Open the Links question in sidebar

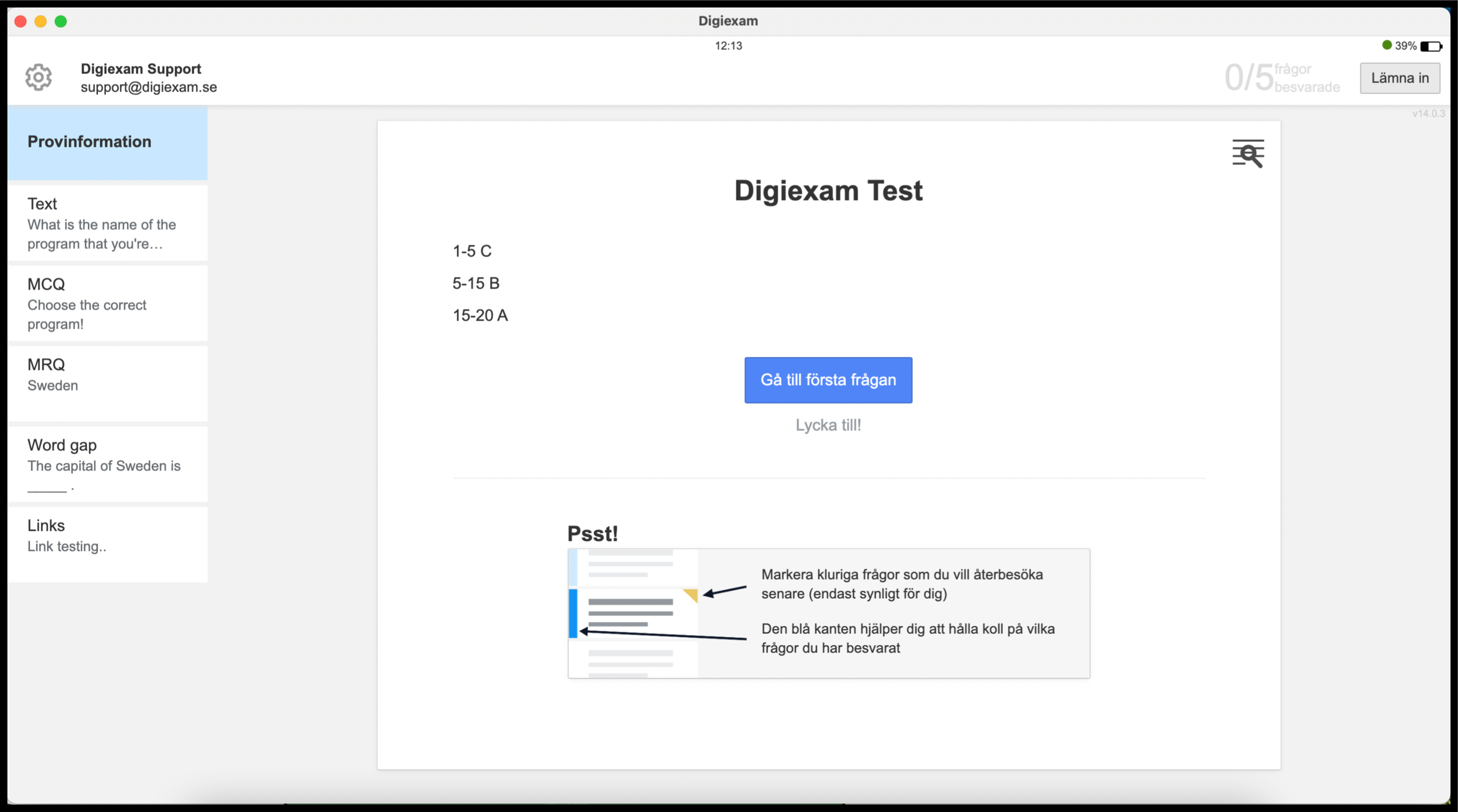(108, 544)
